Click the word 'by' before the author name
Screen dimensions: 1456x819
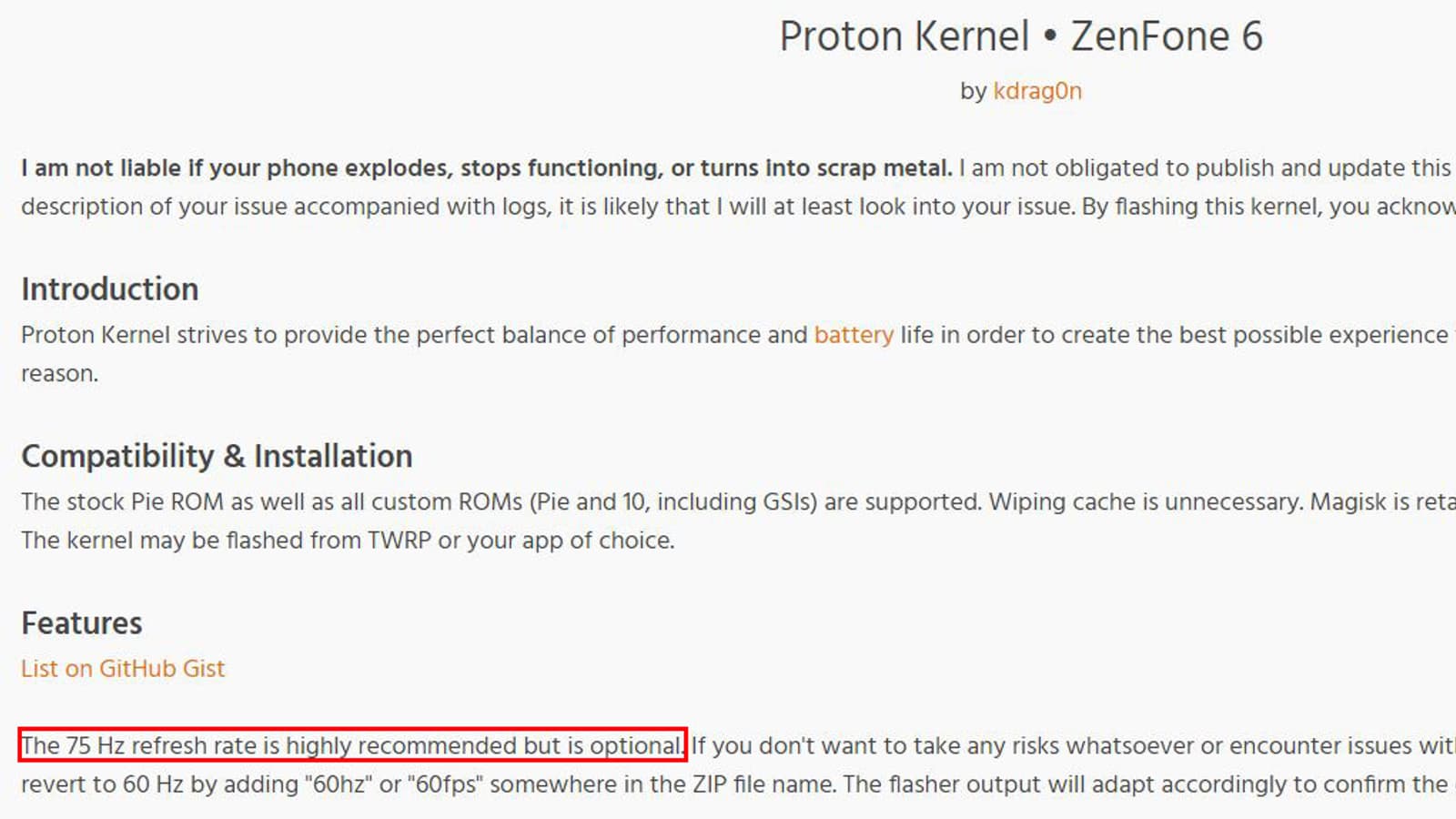tap(973, 91)
